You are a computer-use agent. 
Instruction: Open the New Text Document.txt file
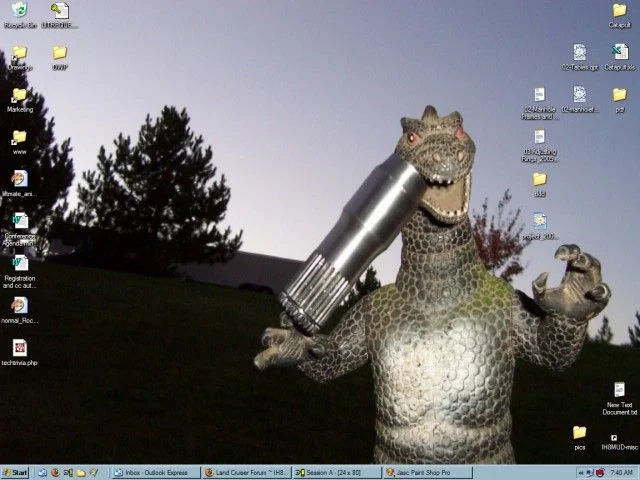click(x=619, y=399)
